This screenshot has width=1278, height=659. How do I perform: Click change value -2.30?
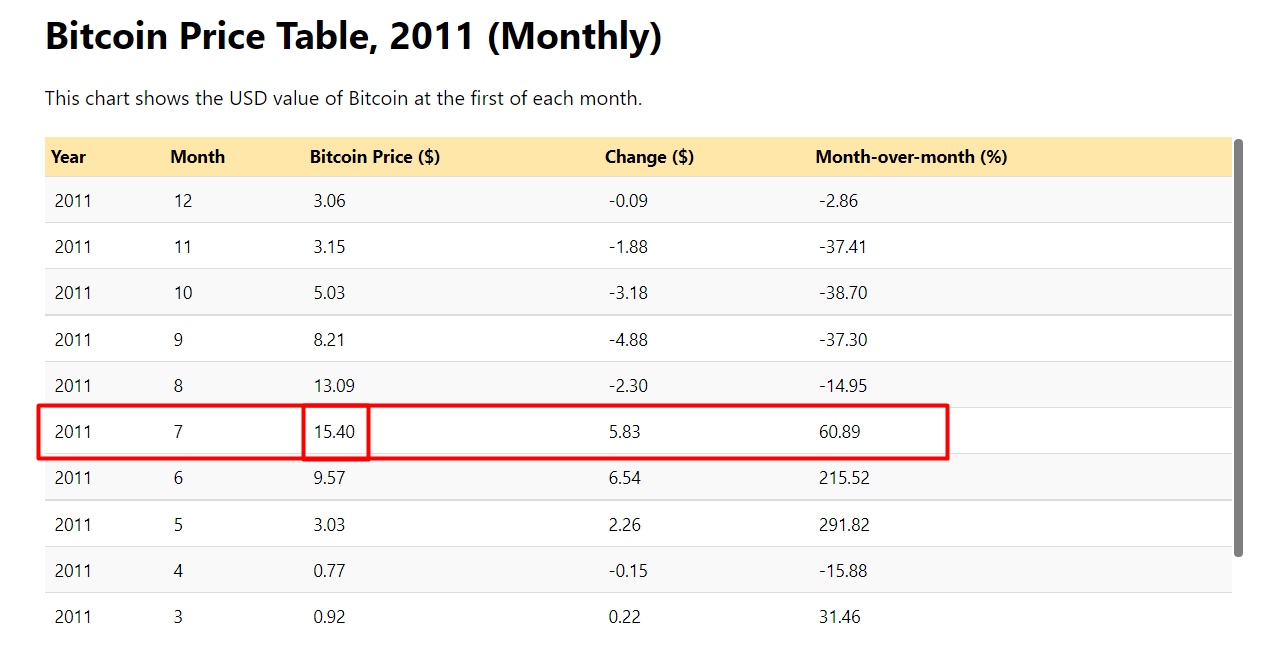628,386
